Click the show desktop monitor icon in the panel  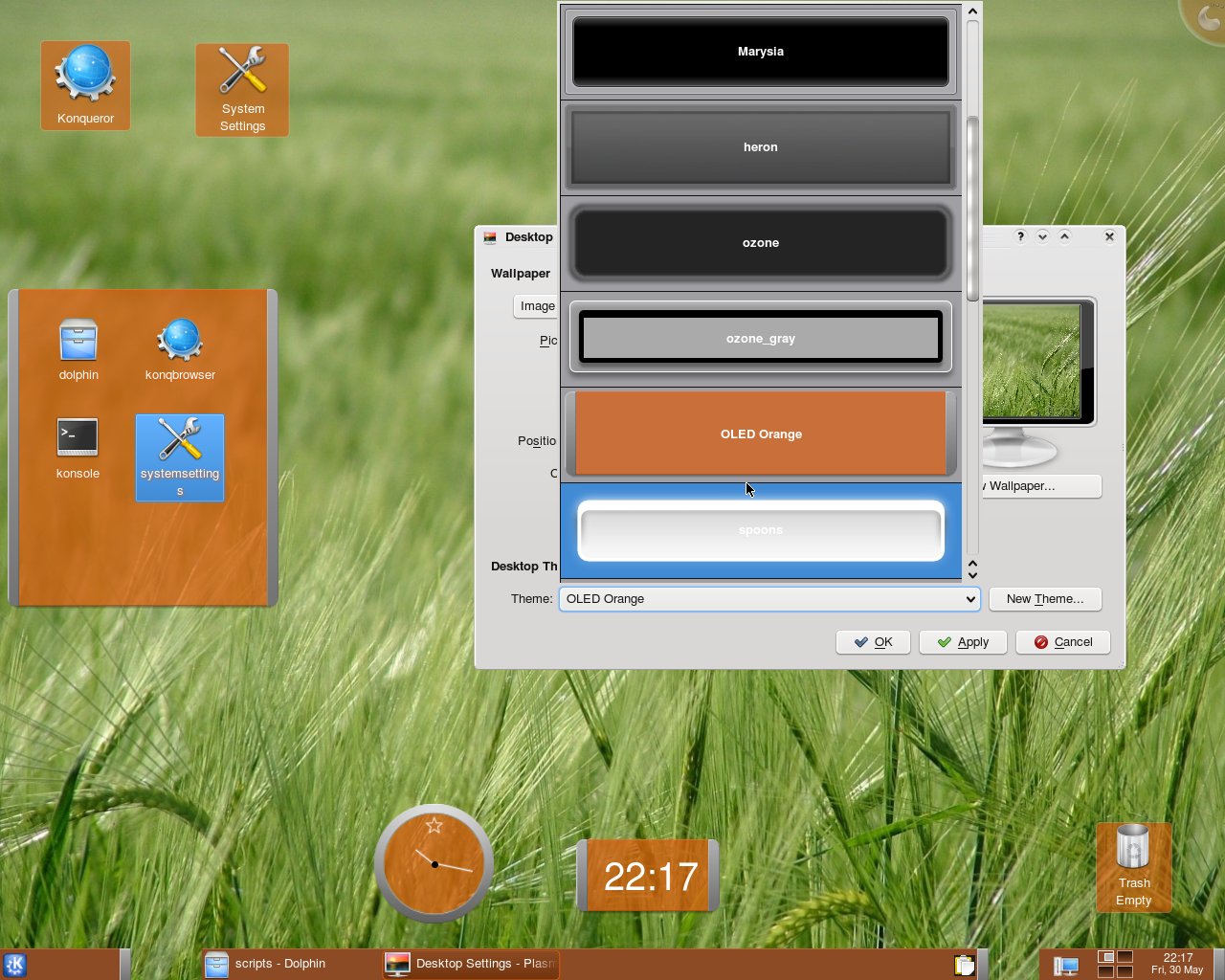[1065, 965]
